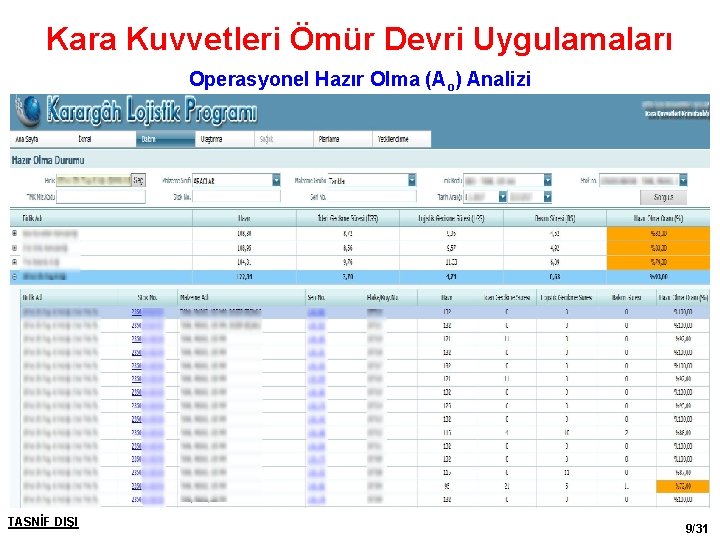Viewport: 720px width, 540px height.
Task: Expand the unit row with 9,76 idari gecikme
Action: (x=15, y=262)
